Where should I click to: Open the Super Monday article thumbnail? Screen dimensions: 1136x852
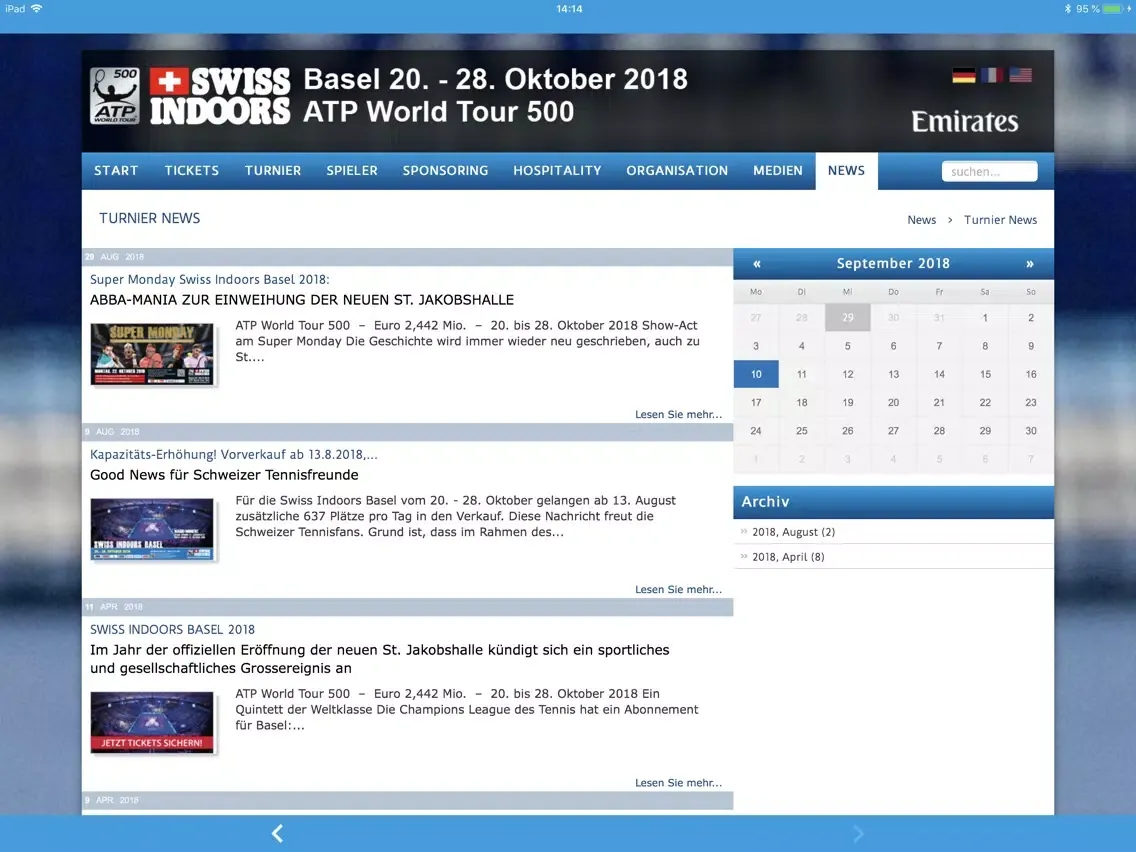point(151,354)
